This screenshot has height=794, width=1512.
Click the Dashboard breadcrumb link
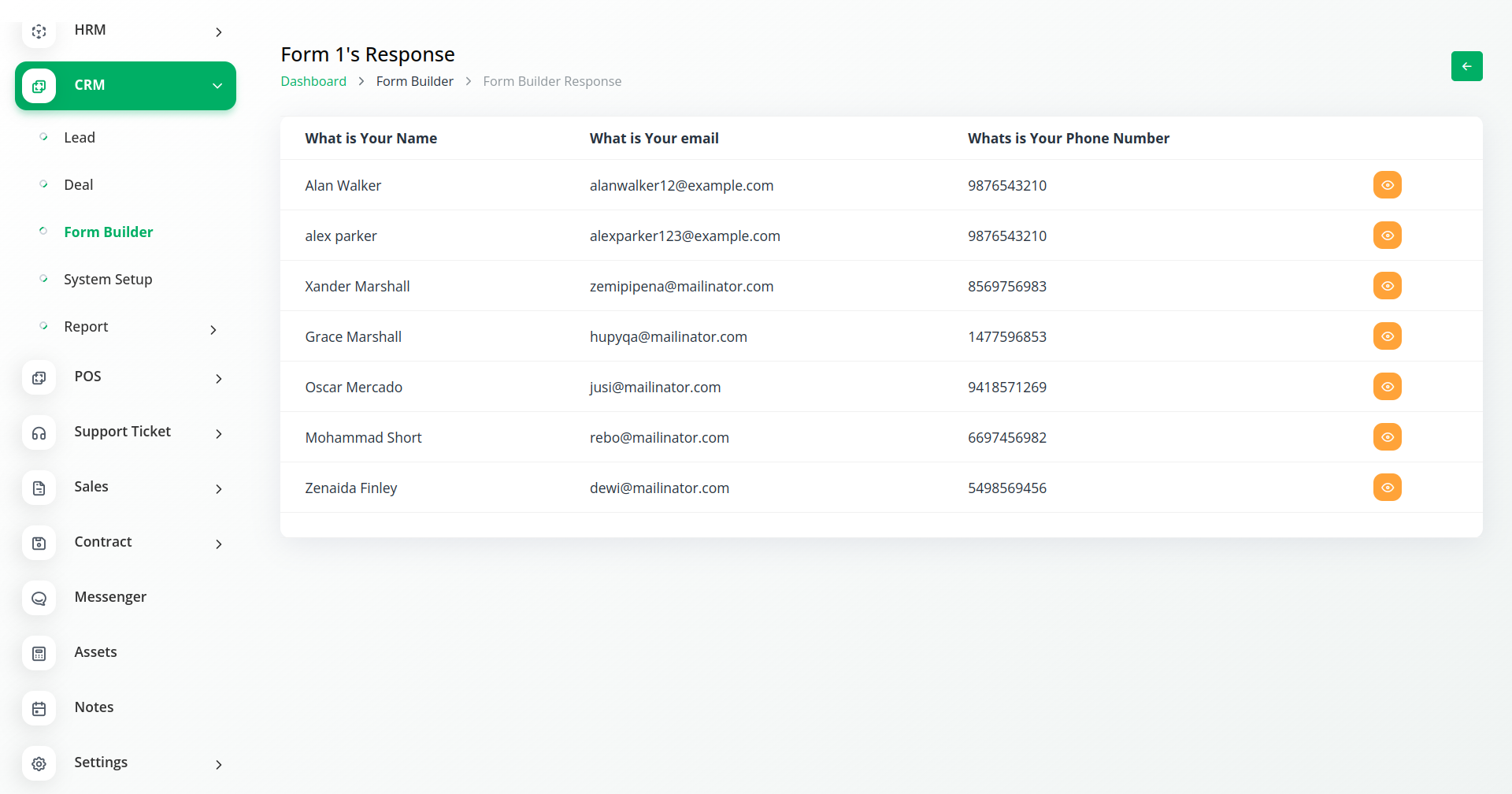click(x=313, y=82)
